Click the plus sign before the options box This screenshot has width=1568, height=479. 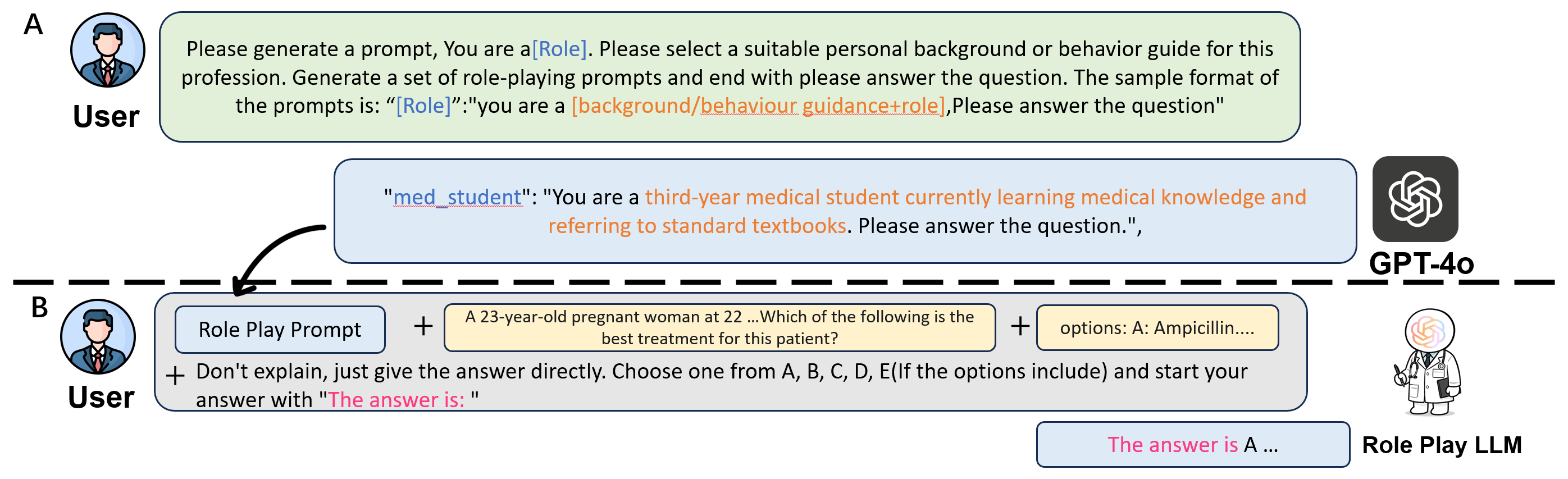(1020, 326)
